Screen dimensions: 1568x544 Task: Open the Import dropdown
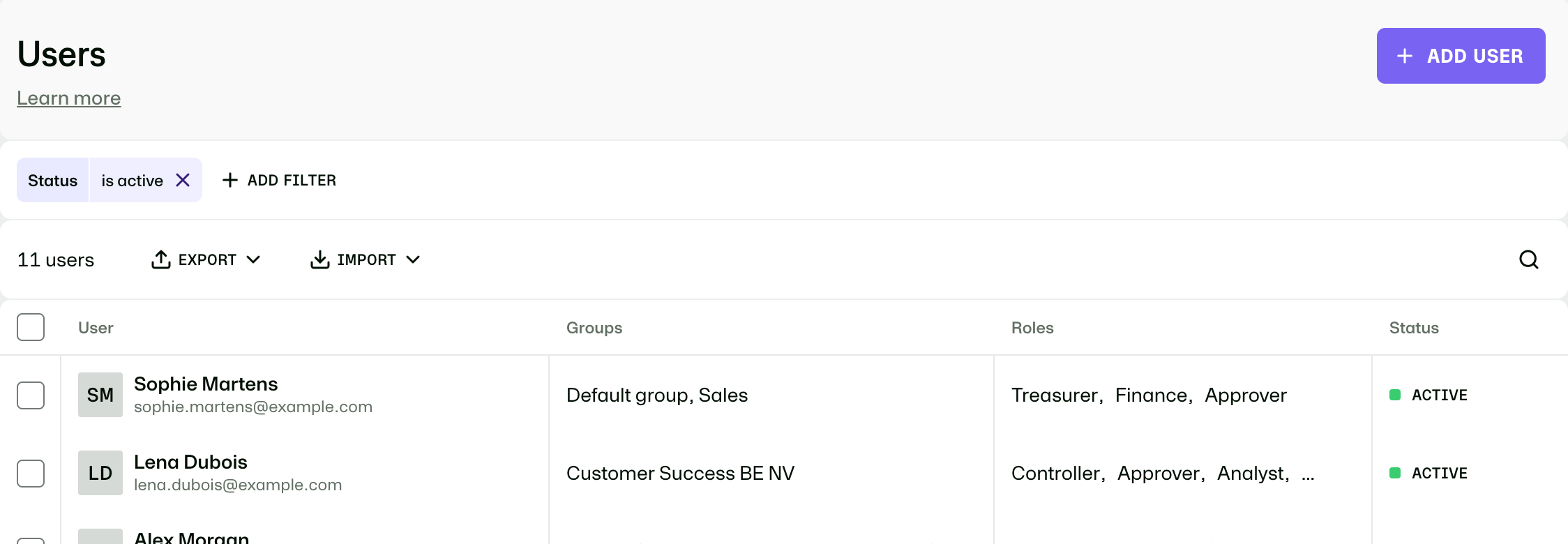[x=365, y=259]
